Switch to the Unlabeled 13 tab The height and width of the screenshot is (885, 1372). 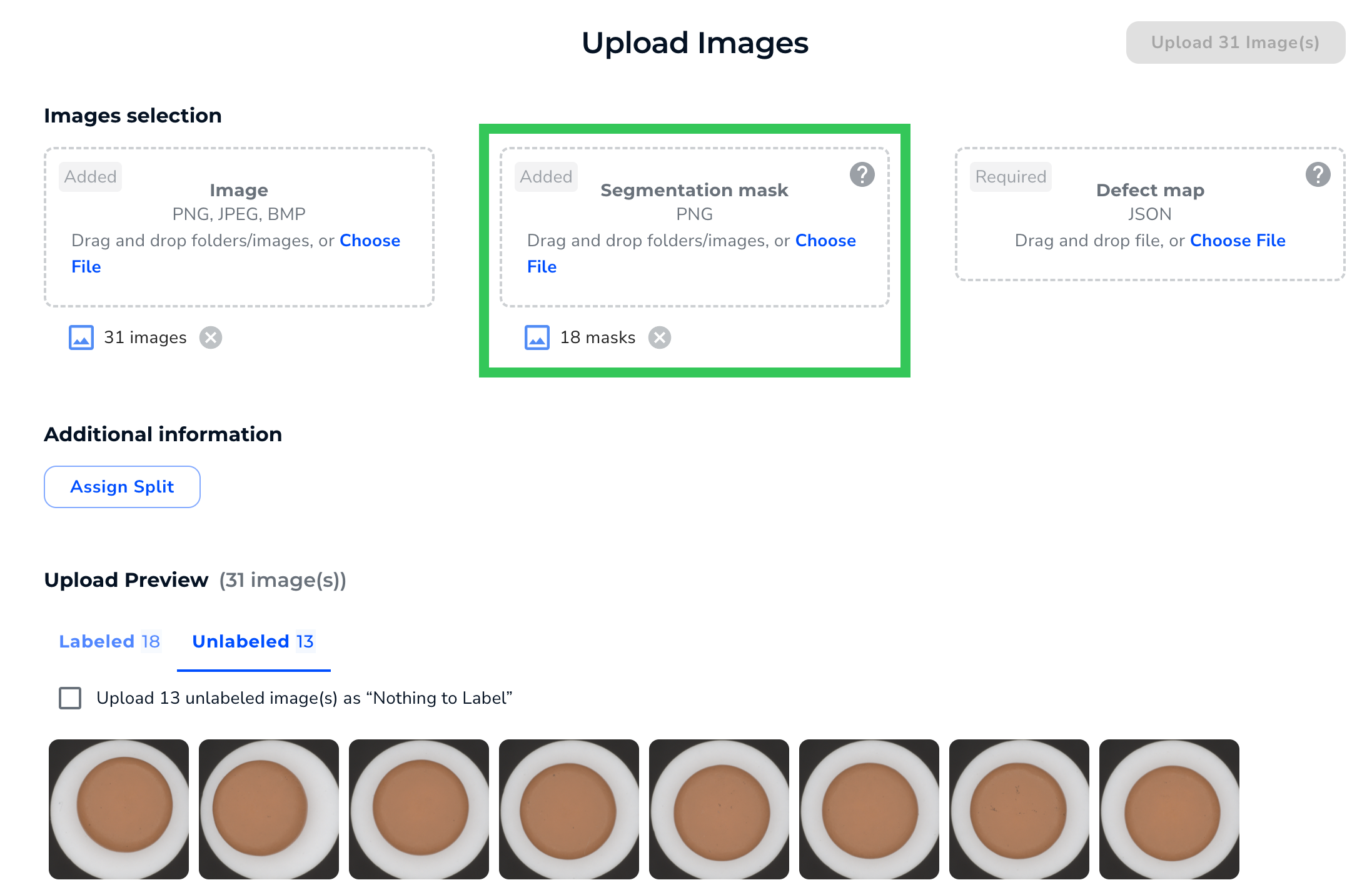click(x=253, y=641)
